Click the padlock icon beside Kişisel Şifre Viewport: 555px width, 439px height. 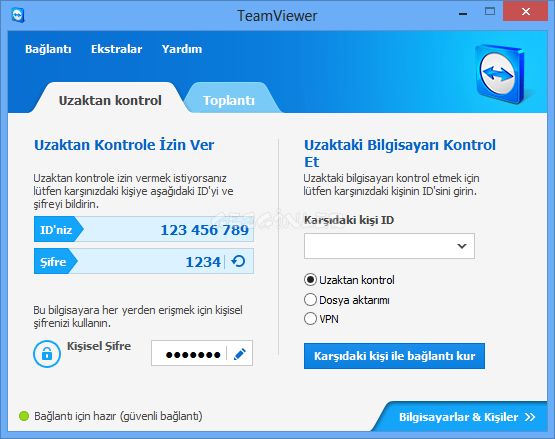point(47,354)
